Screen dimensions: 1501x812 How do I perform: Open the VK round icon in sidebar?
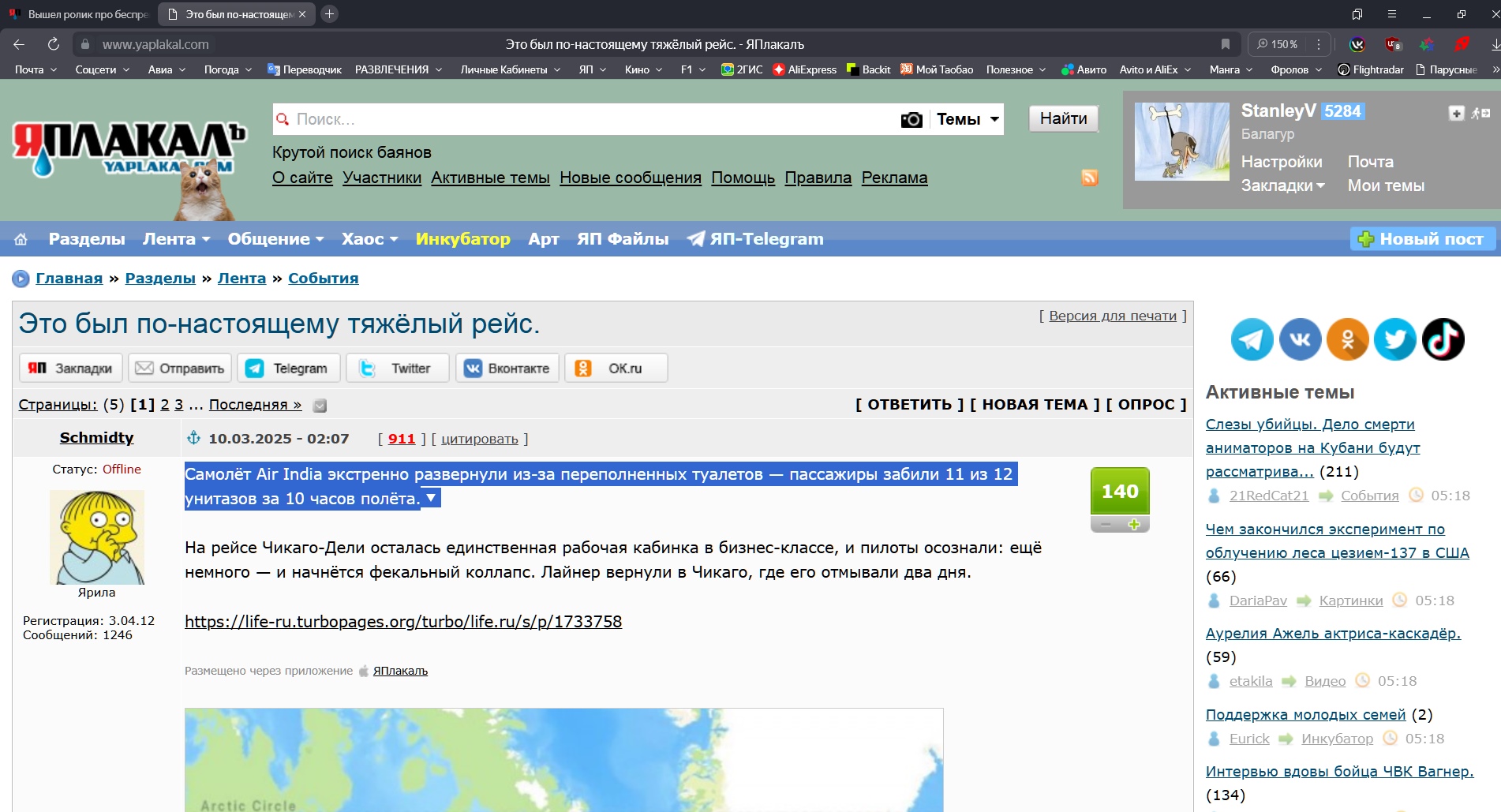click(x=1300, y=339)
